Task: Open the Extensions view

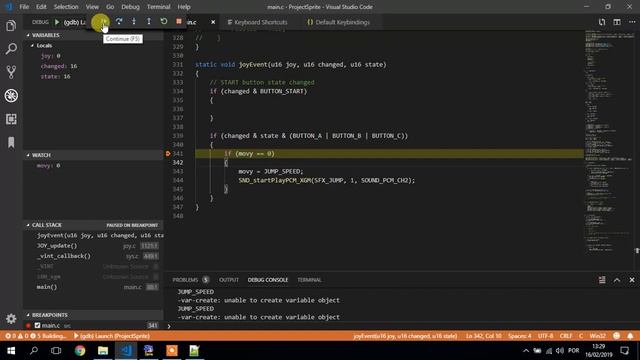Action: pos(11,119)
